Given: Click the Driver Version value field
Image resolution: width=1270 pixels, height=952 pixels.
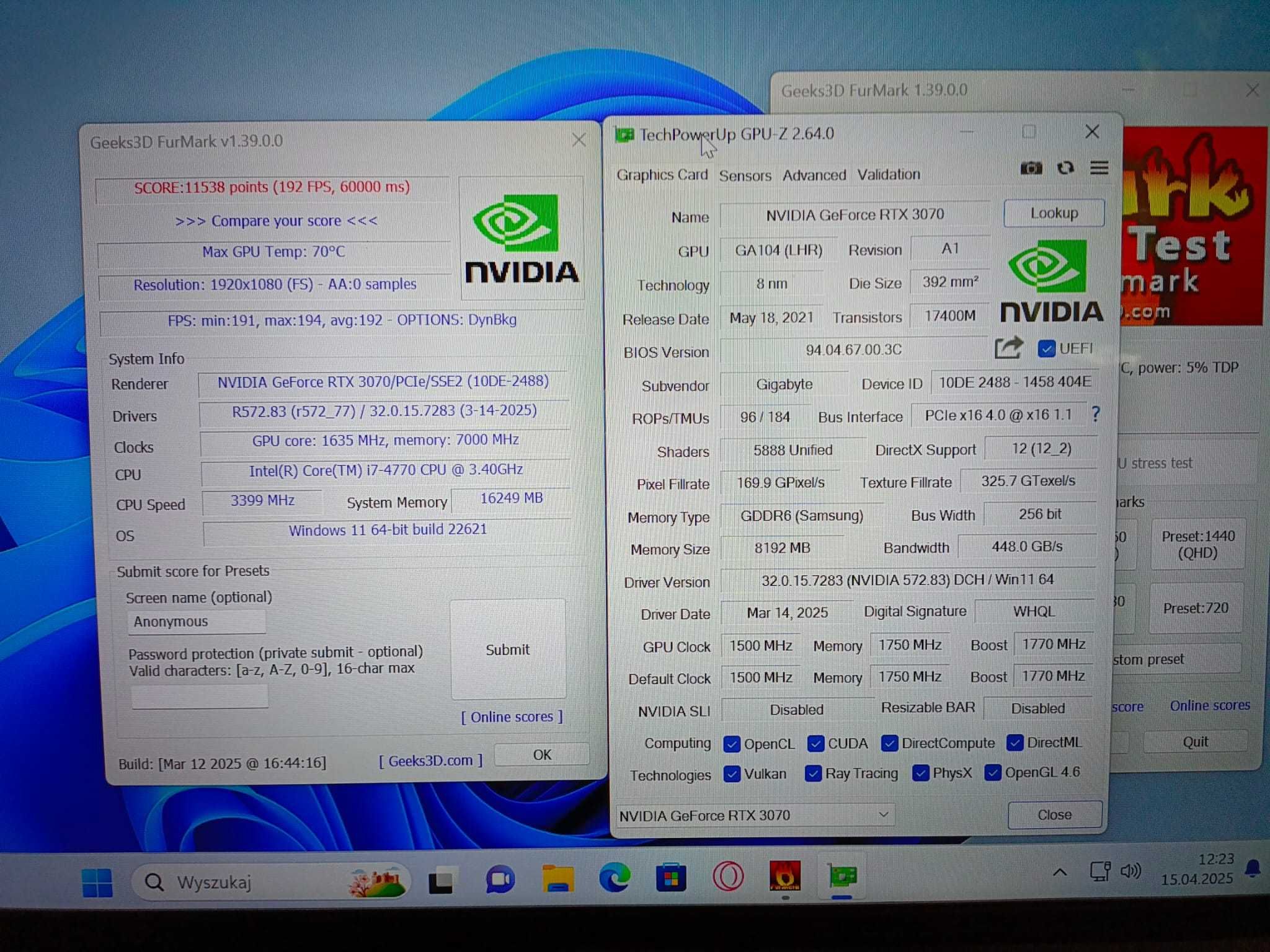Looking at the screenshot, I should [x=907, y=580].
